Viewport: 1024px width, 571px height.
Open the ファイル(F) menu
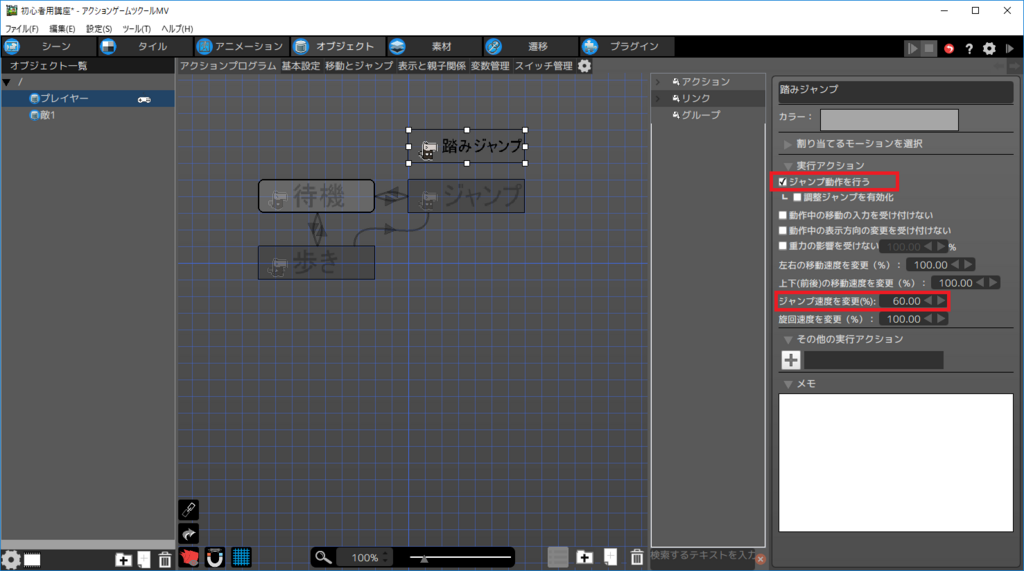[22, 29]
